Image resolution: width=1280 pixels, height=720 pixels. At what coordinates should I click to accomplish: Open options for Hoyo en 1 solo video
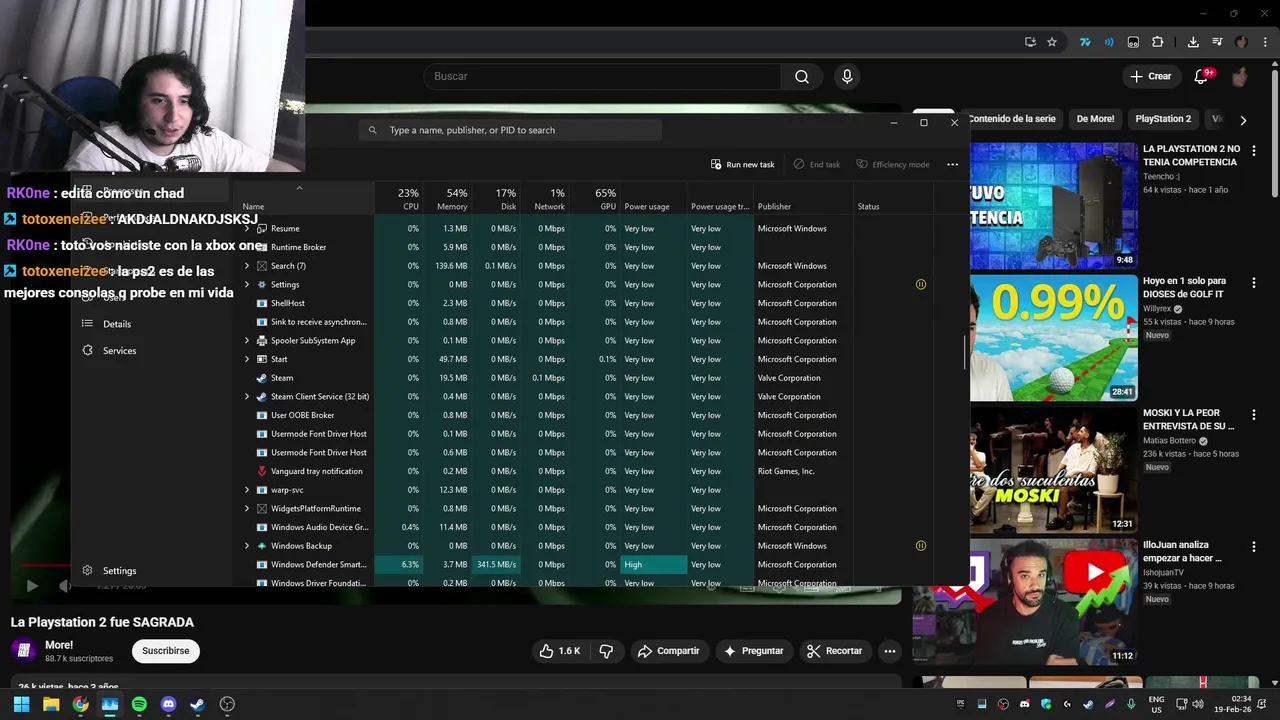pos(1253,283)
